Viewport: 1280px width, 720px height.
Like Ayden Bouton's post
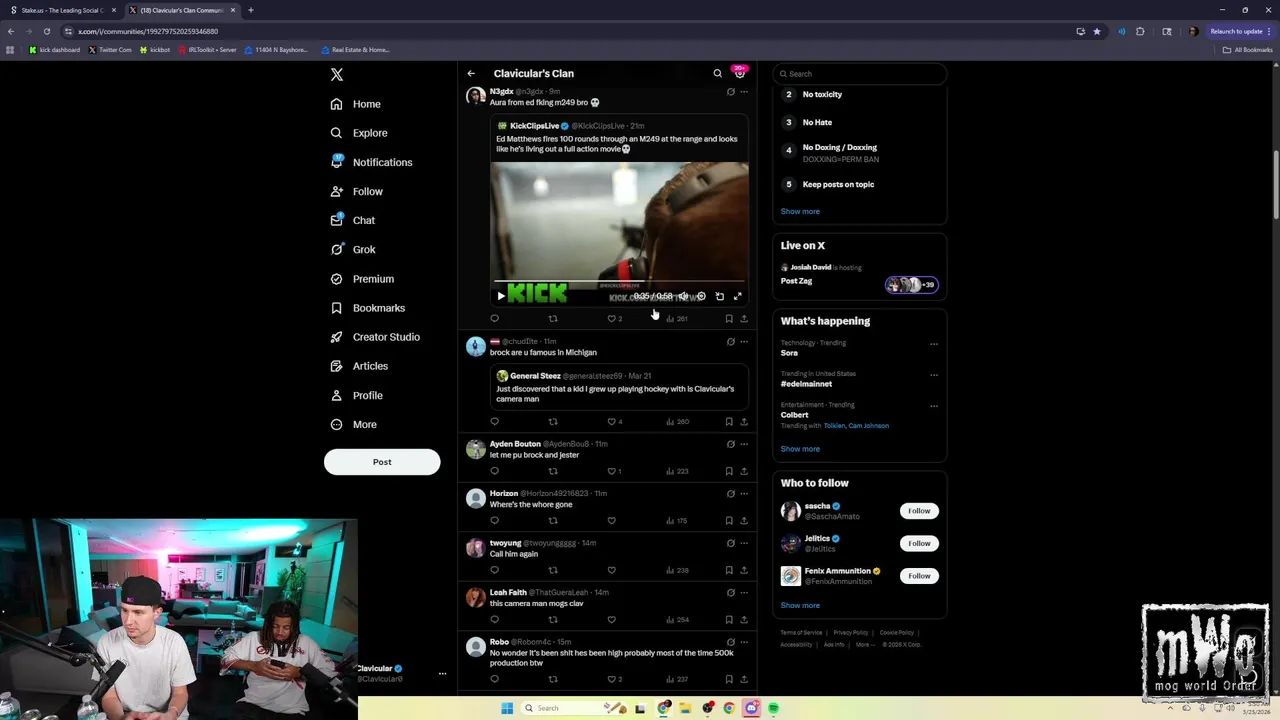pyautogui.click(x=612, y=471)
